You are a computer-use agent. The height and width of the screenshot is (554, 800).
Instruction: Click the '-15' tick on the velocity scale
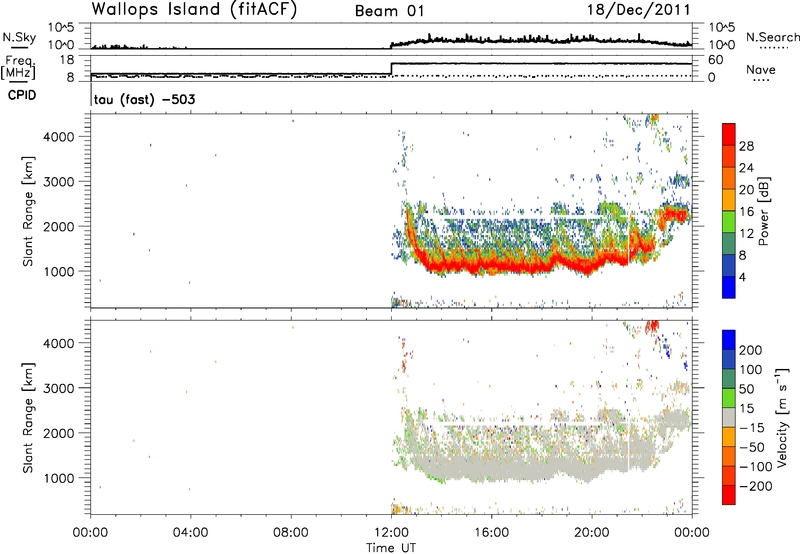click(x=752, y=427)
